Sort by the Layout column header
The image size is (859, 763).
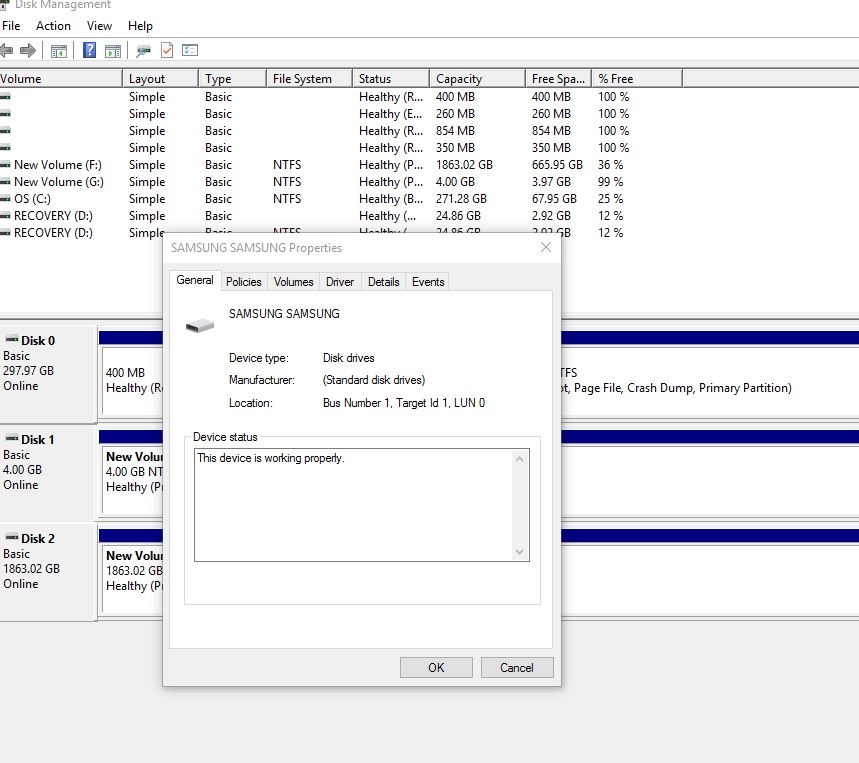click(x=160, y=78)
